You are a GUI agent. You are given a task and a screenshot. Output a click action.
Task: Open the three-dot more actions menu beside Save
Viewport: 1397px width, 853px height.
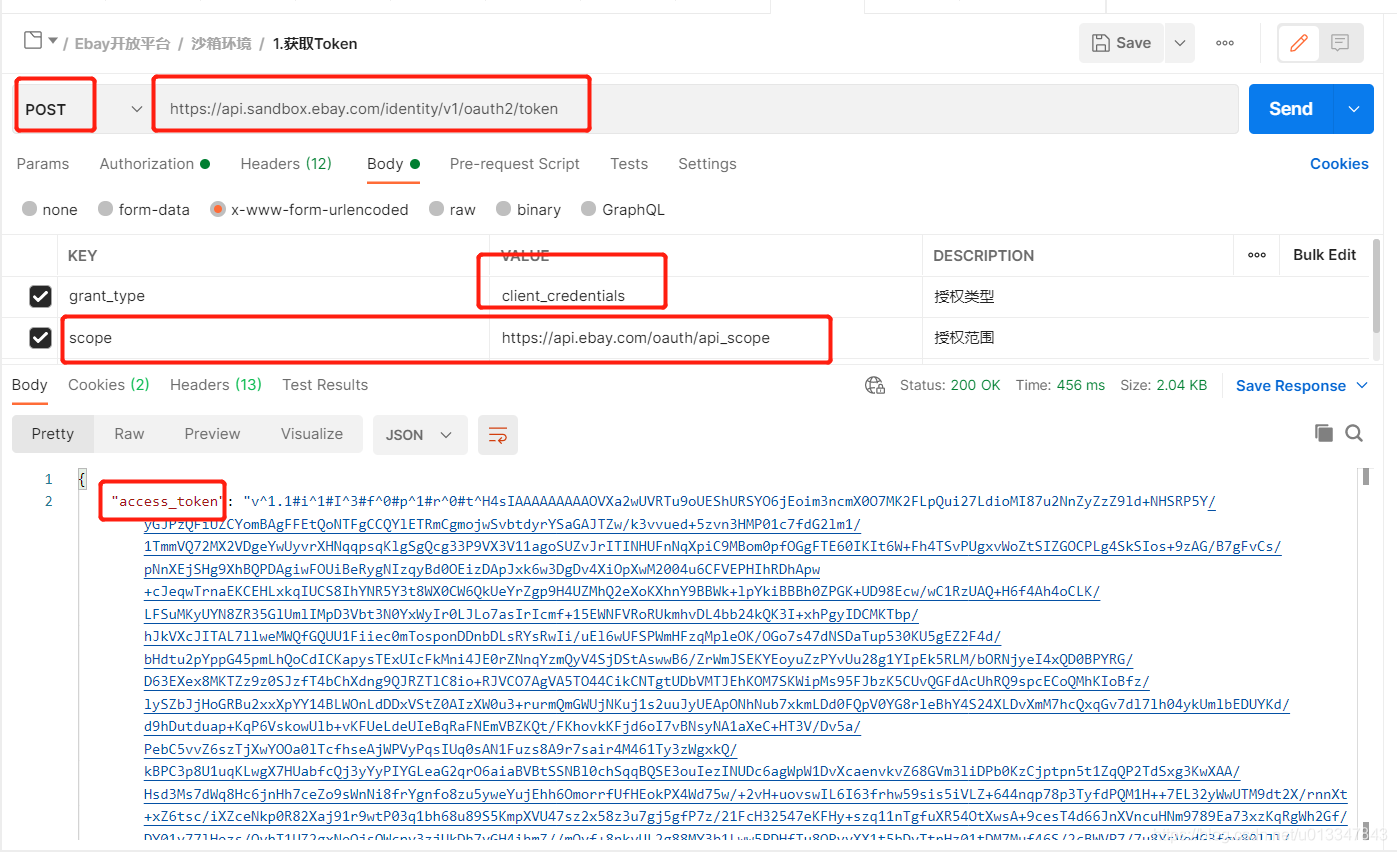point(1225,43)
